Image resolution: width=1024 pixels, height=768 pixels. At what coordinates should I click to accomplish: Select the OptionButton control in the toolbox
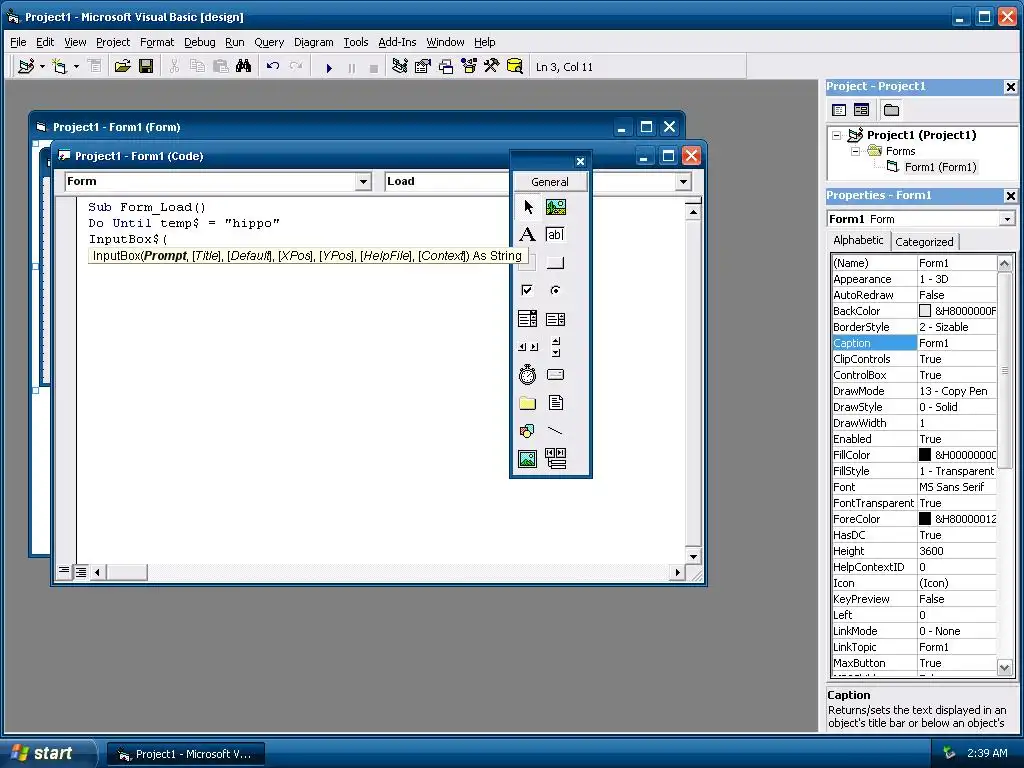pyautogui.click(x=556, y=290)
